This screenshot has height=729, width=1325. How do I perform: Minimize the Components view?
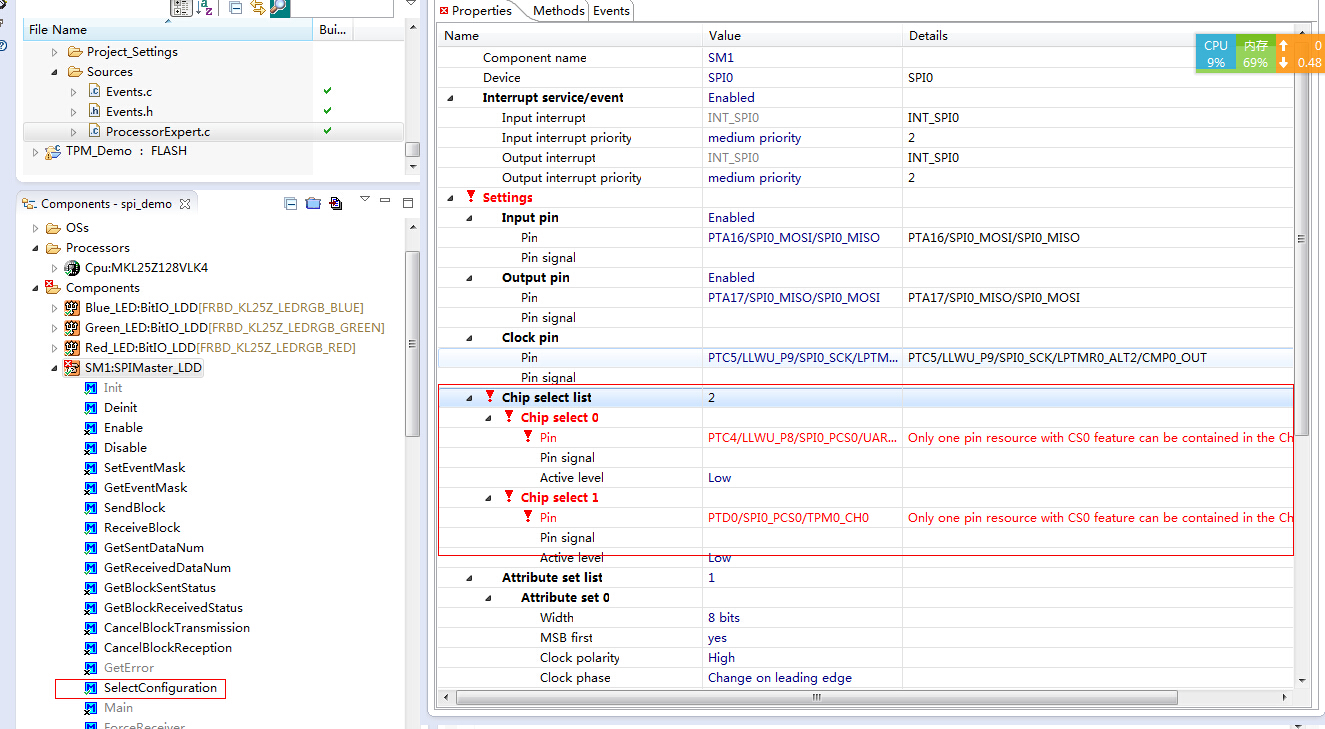pyautogui.click(x=386, y=201)
